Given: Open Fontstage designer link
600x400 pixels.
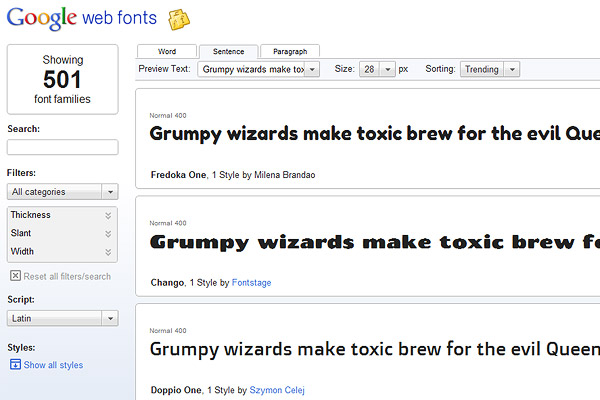Looking at the screenshot, I should click(x=251, y=282).
